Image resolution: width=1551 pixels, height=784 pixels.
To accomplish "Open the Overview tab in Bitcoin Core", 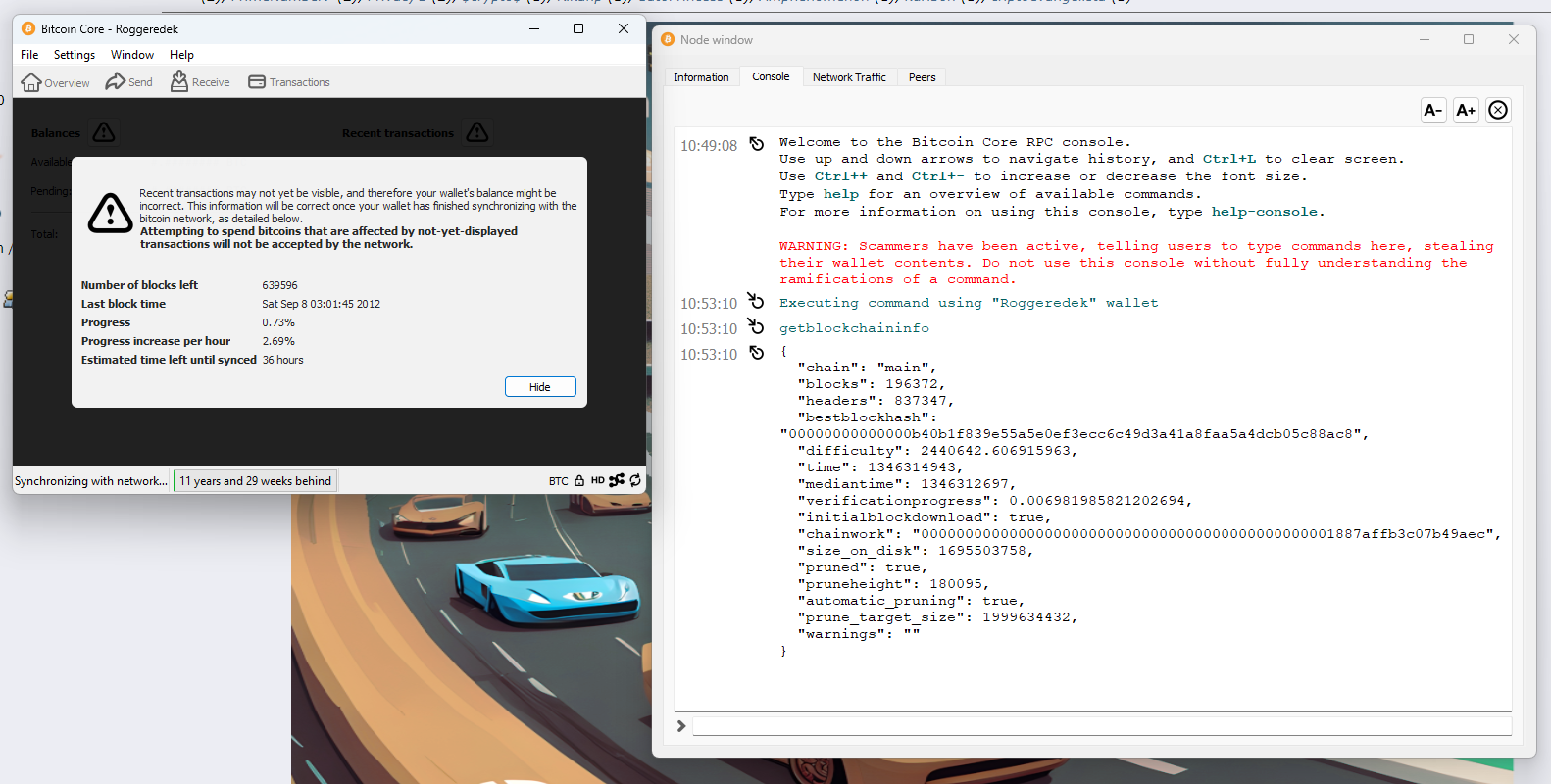I will (x=55, y=82).
